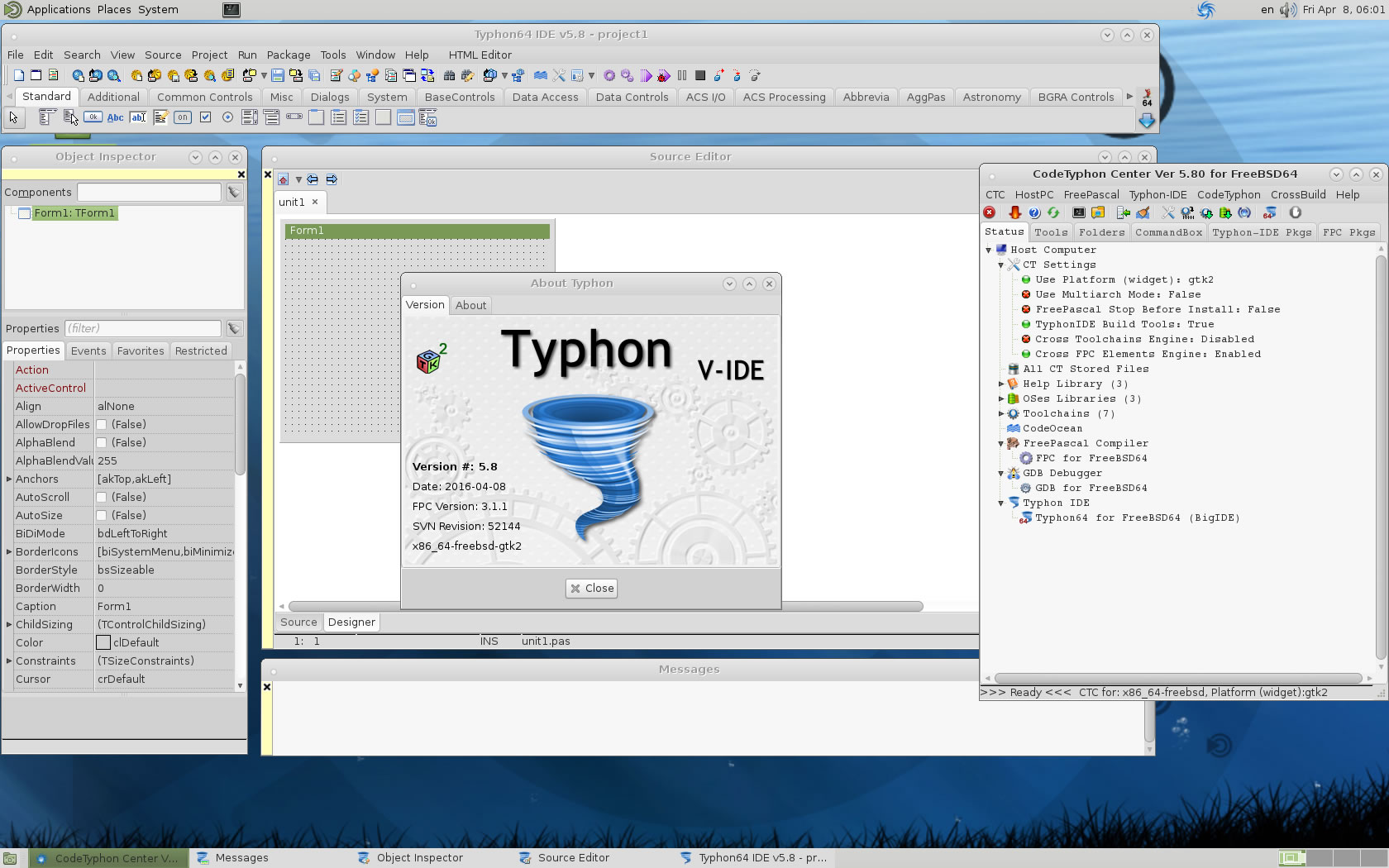Click the red stop icon in CodeTyphon Center toolbar
Viewport: 1389px width, 868px height.
[990, 212]
